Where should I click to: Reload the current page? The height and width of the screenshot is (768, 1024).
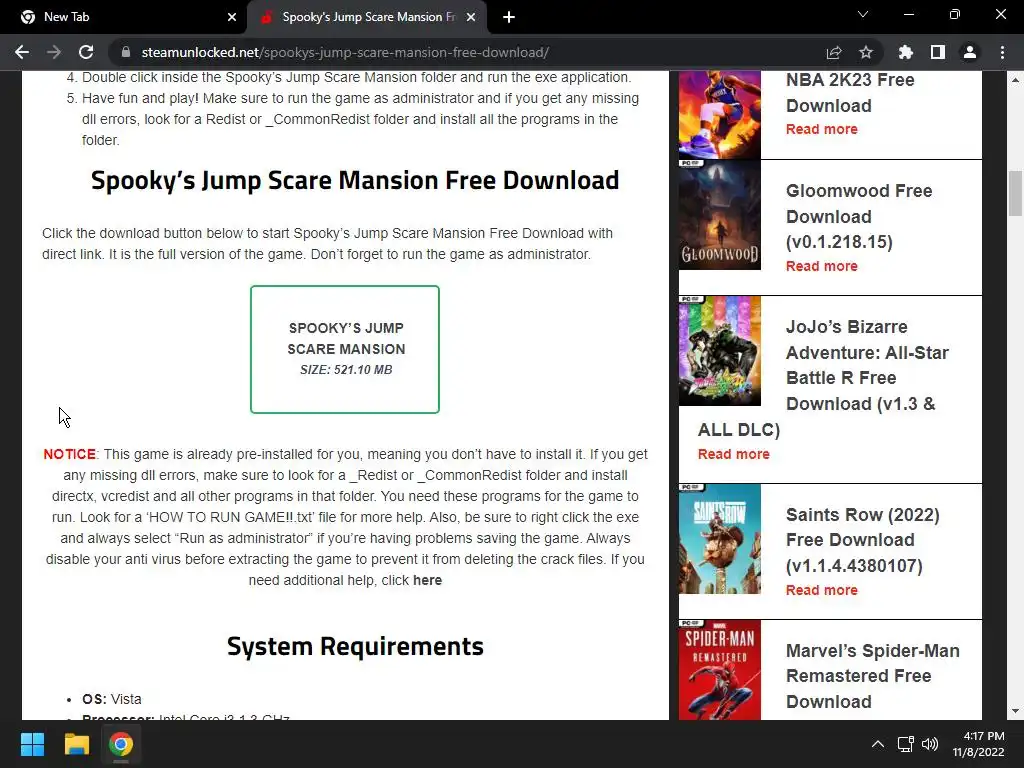click(86, 52)
